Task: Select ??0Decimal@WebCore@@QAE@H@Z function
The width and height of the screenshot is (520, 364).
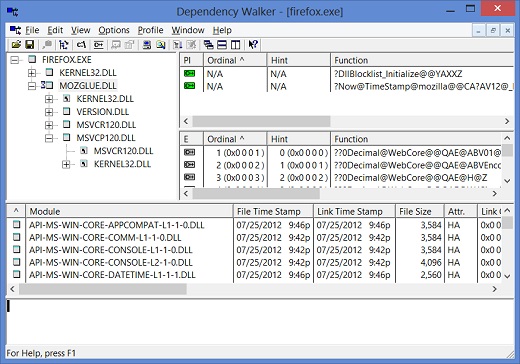Action: click(411, 178)
